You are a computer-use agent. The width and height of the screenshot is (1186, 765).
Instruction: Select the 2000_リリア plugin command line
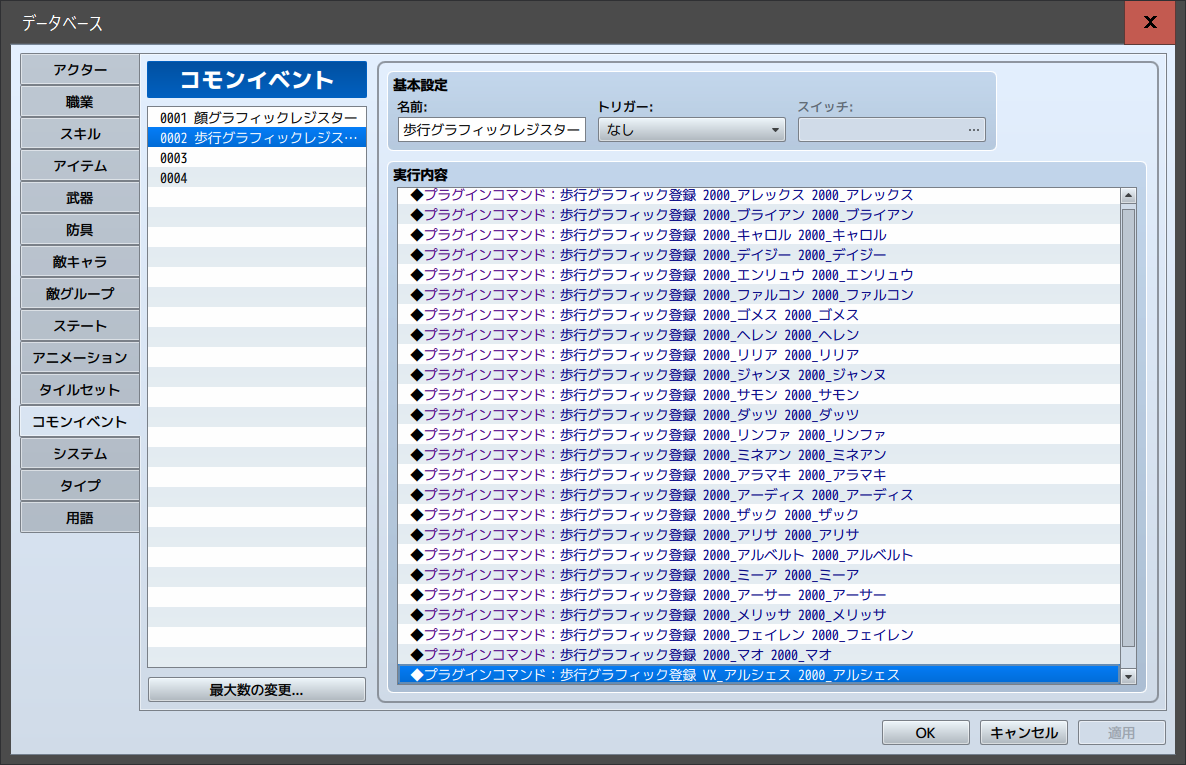tap(759, 355)
